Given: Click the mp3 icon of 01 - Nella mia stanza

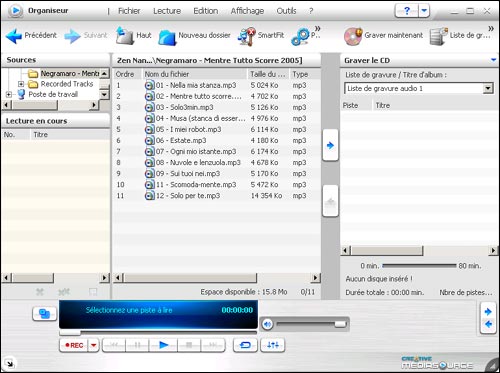Looking at the screenshot, I should (149, 85).
